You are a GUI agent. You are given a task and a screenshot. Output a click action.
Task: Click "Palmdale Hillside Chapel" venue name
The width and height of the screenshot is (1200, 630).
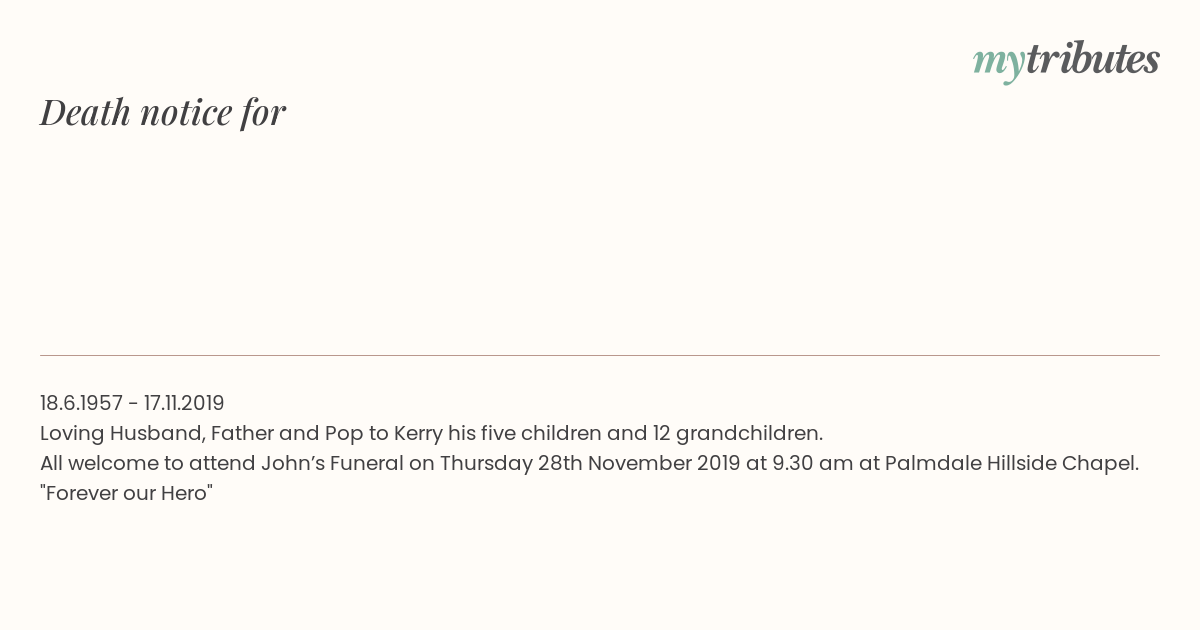(1011, 463)
